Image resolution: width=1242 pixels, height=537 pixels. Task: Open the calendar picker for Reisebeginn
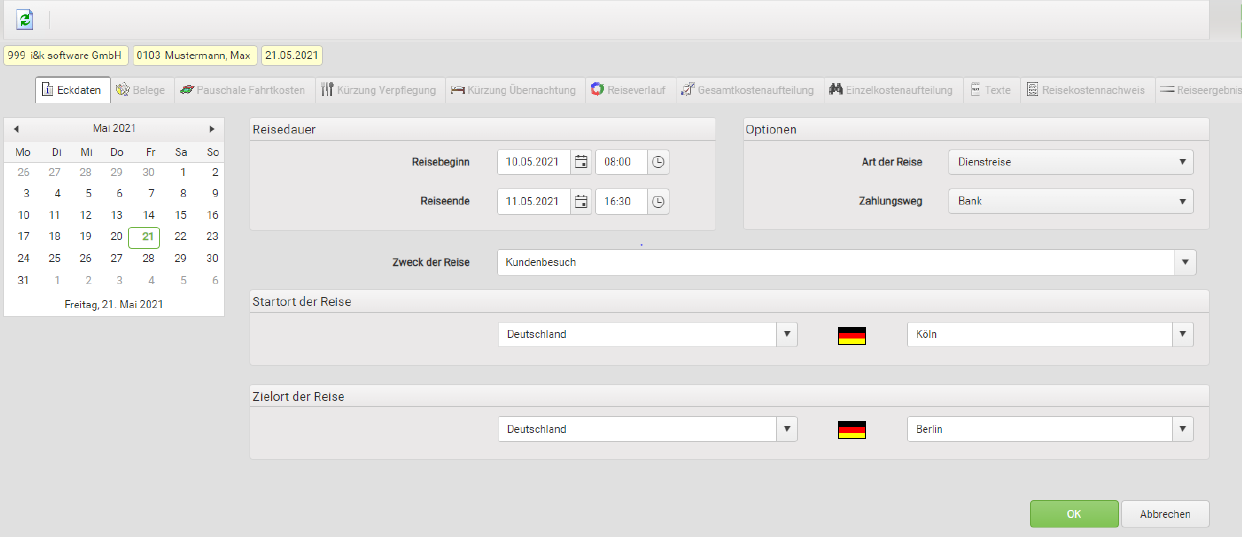[581, 162]
